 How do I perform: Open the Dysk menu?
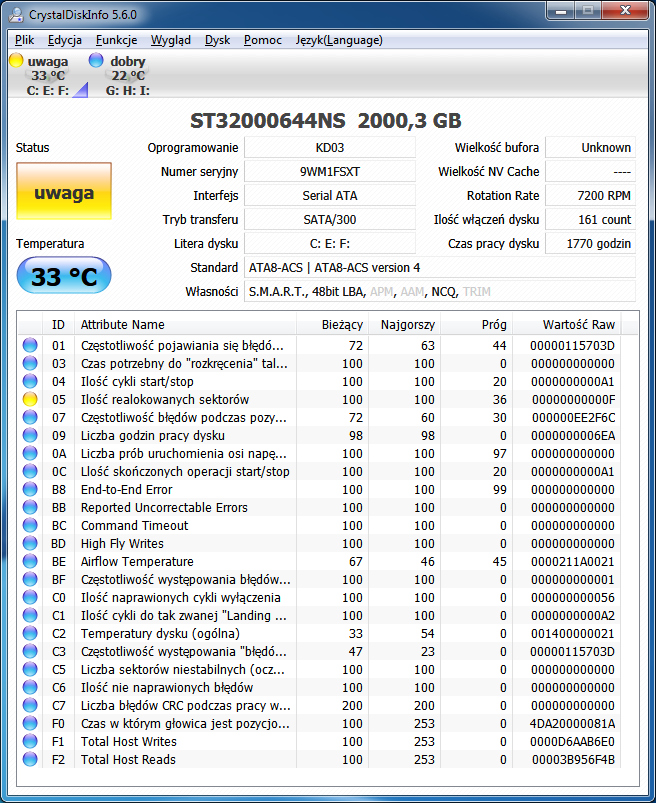click(217, 40)
